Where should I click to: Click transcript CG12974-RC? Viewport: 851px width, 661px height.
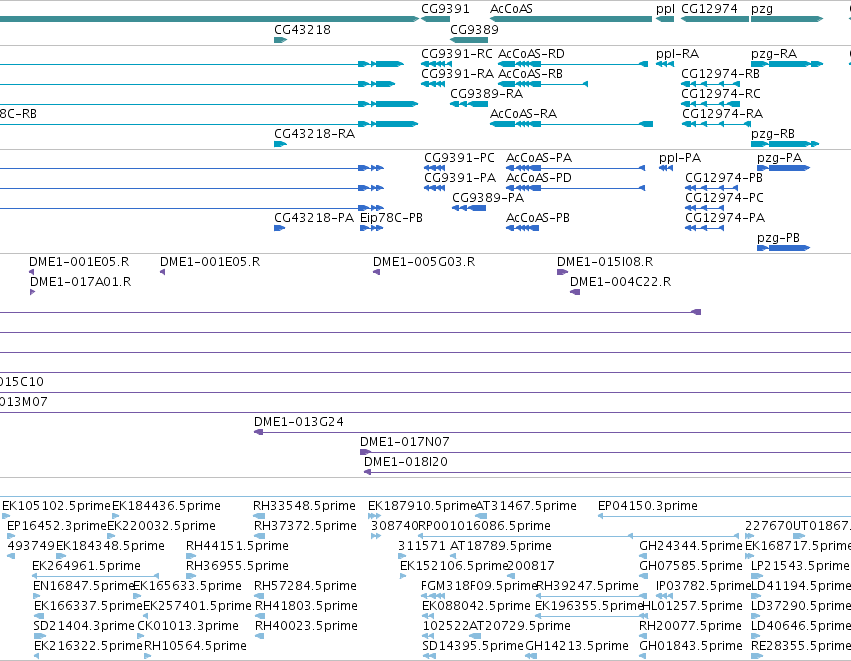pos(710,104)
